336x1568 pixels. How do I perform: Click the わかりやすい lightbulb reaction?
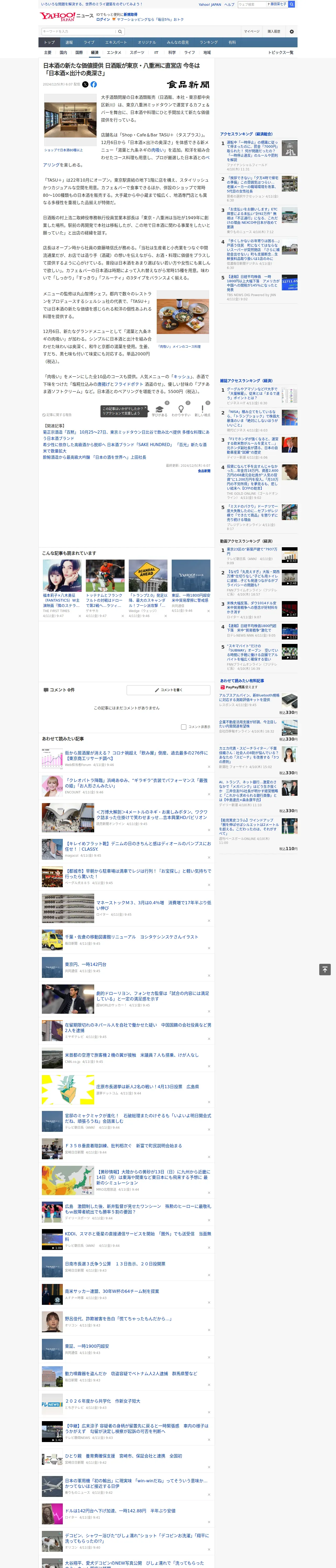[181, 409]
